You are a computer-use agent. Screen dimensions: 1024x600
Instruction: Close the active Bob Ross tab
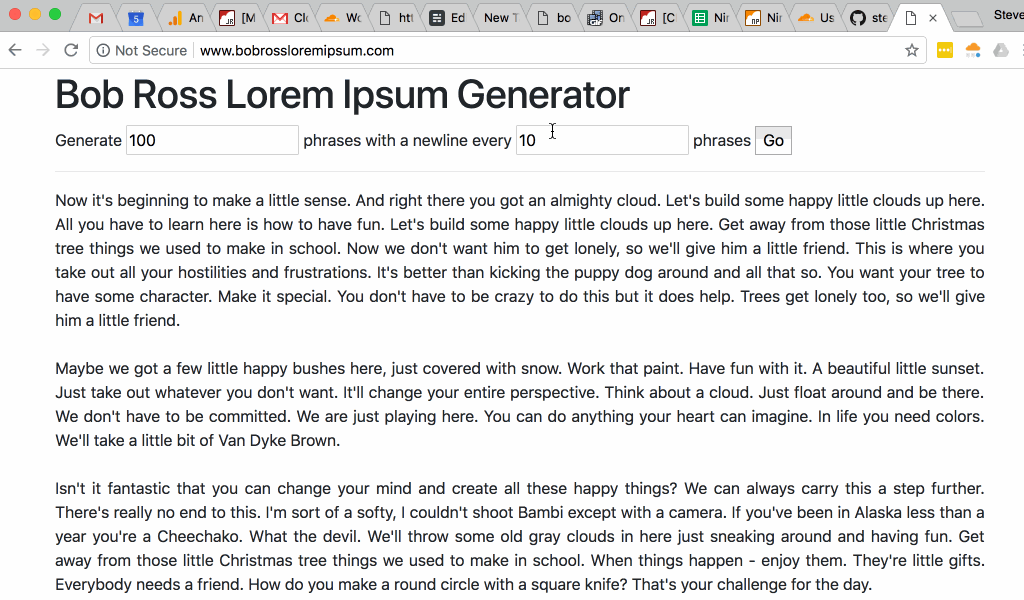(x=933, y=18)
